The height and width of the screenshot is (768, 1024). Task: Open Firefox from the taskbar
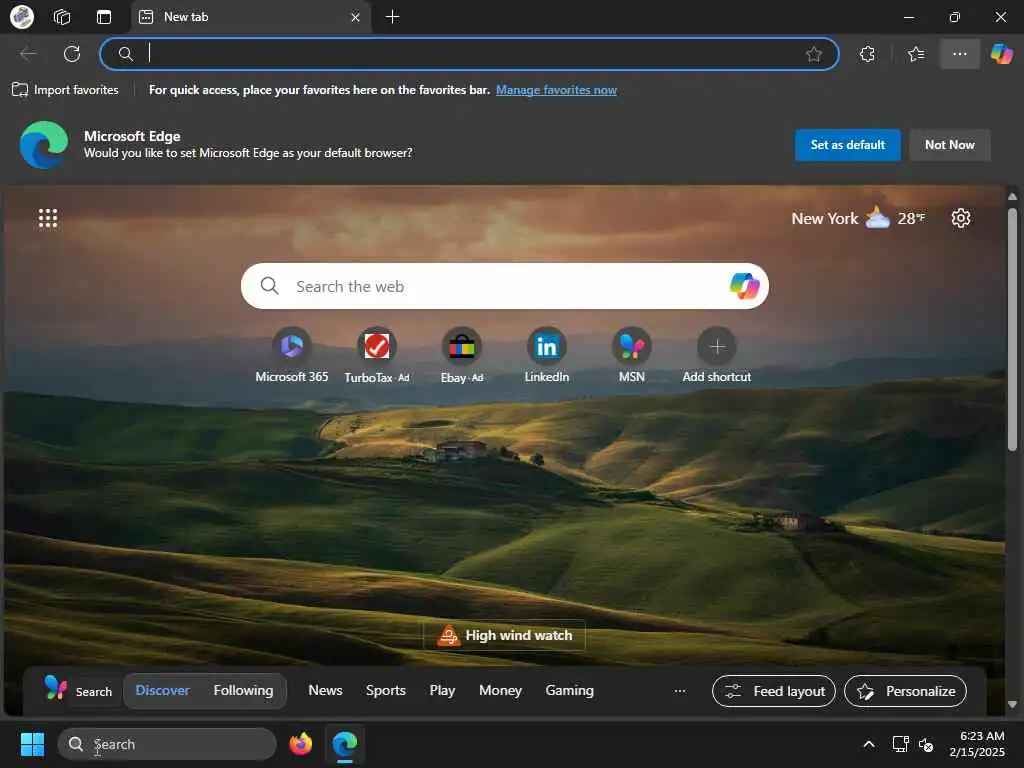pos(301,744)
